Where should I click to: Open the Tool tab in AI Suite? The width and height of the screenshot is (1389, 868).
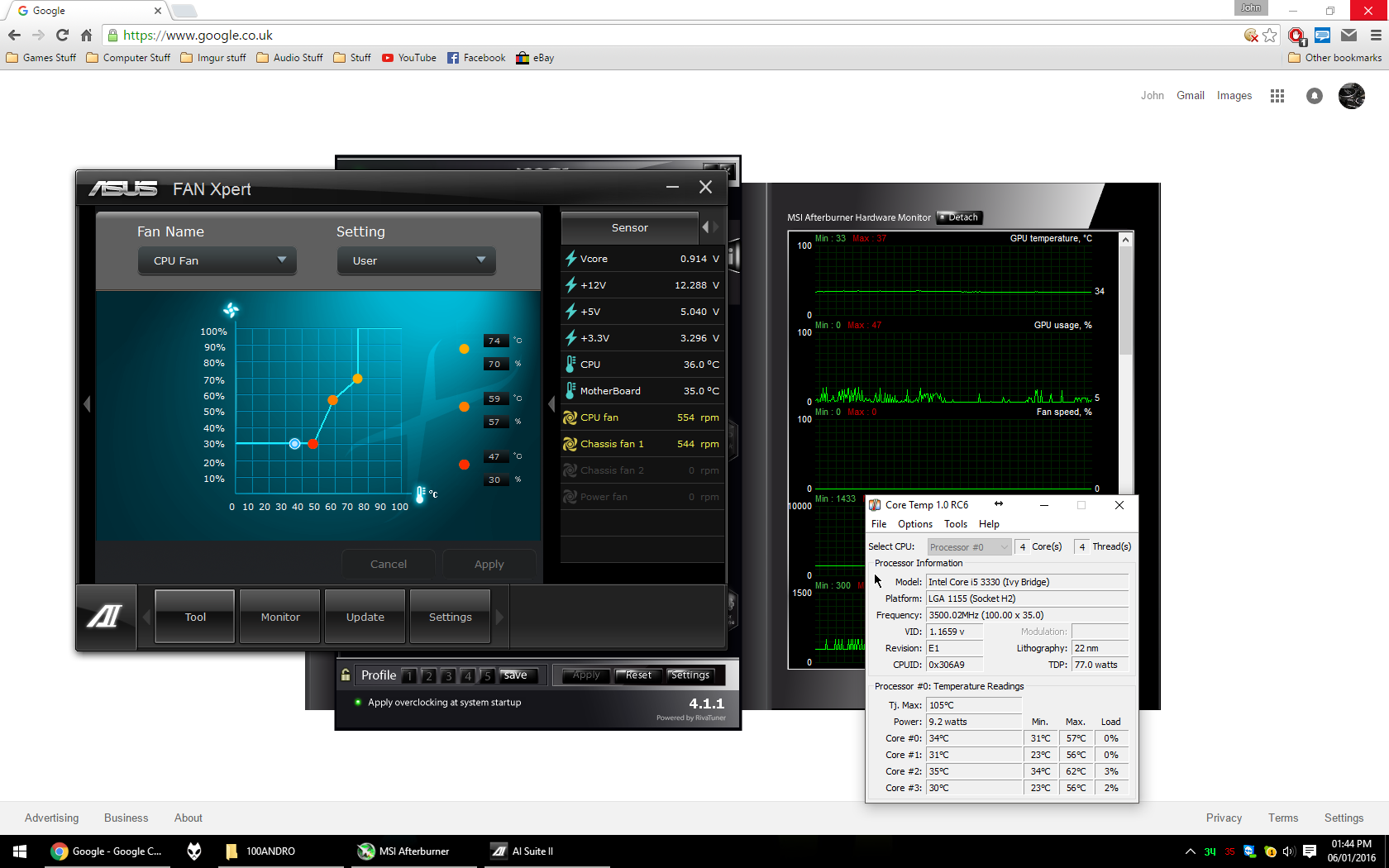195,617
